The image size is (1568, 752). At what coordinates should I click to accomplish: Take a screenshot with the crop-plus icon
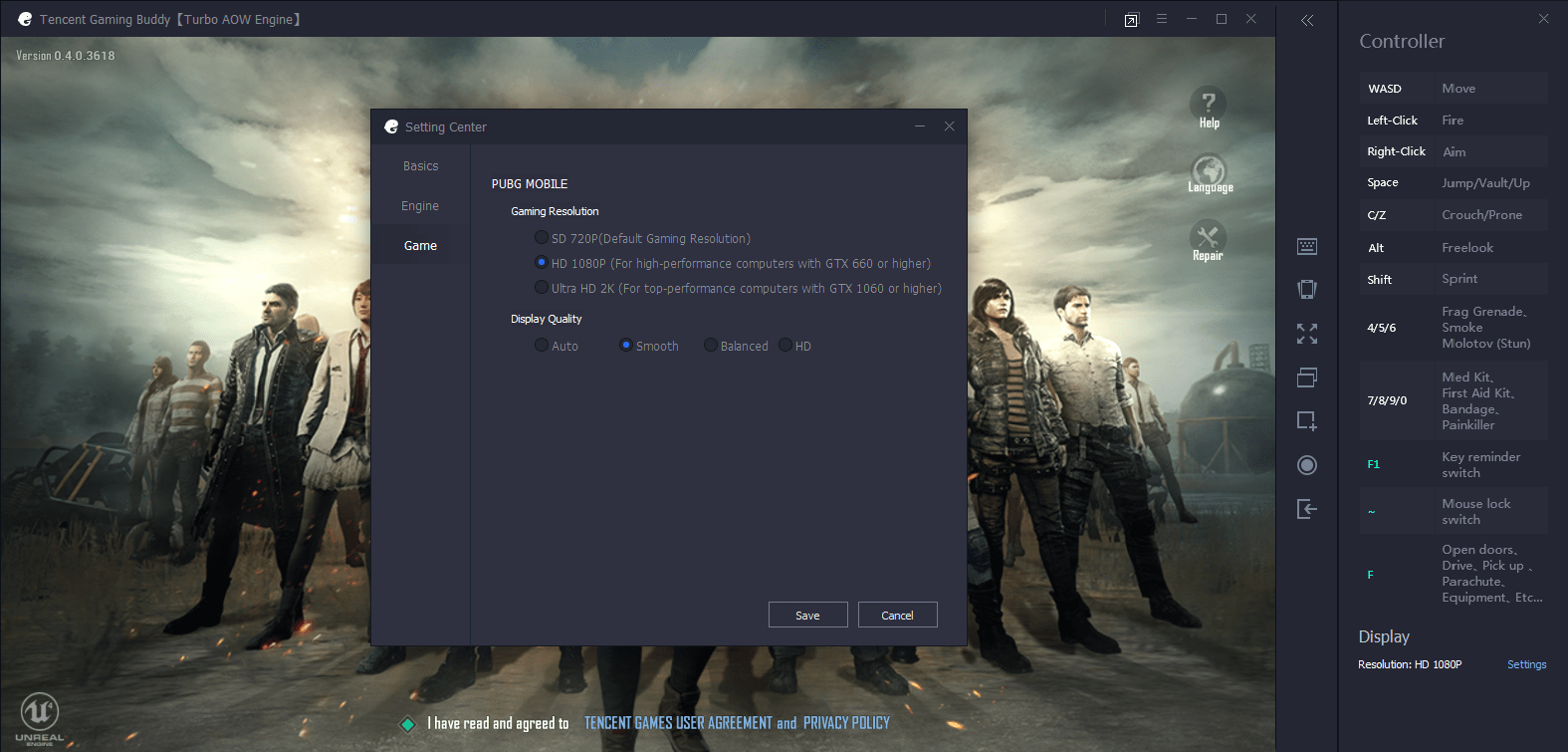tap(1307, 421)
